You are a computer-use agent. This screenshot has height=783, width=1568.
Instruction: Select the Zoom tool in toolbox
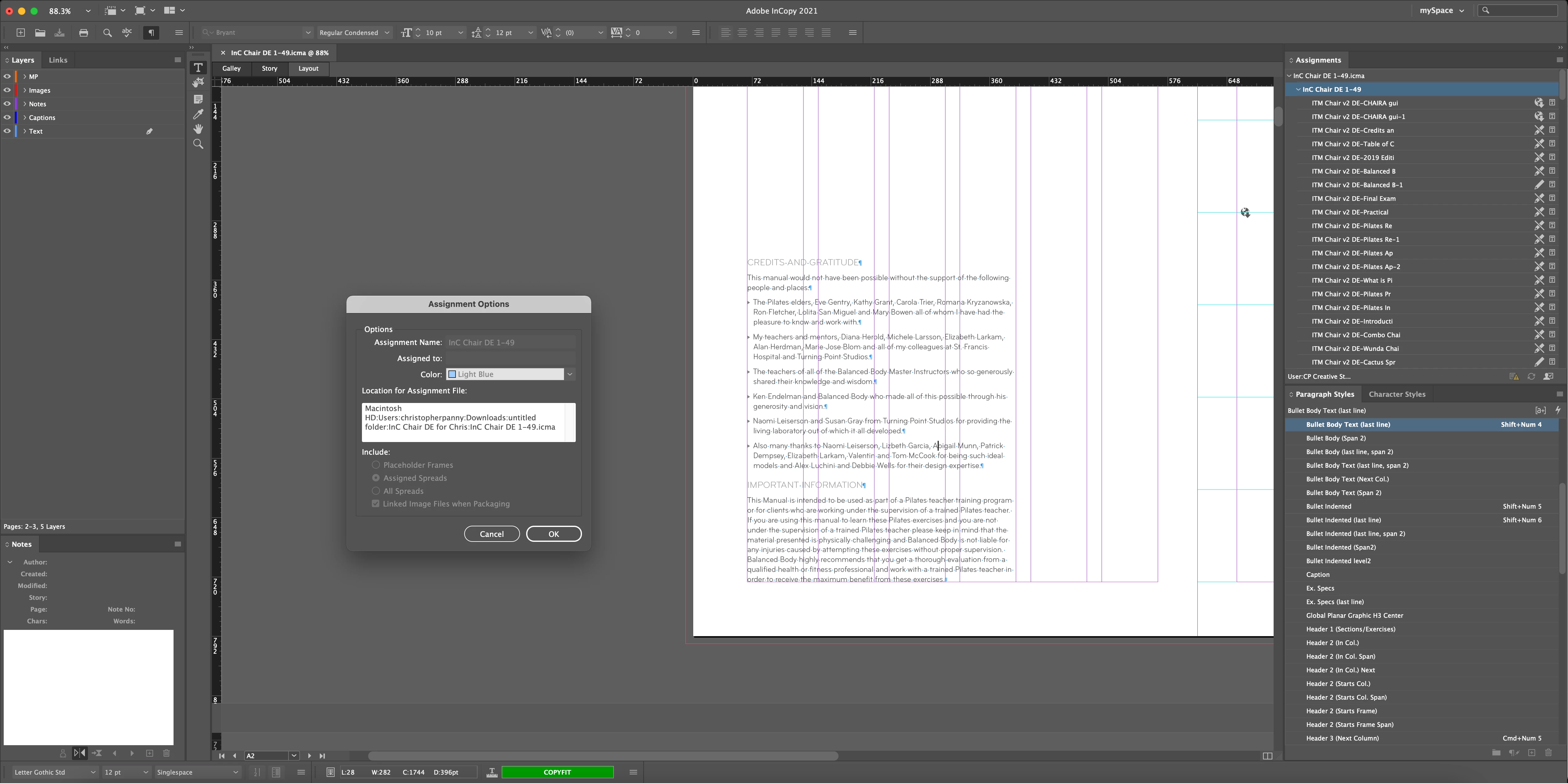click(x=198, y=144)
